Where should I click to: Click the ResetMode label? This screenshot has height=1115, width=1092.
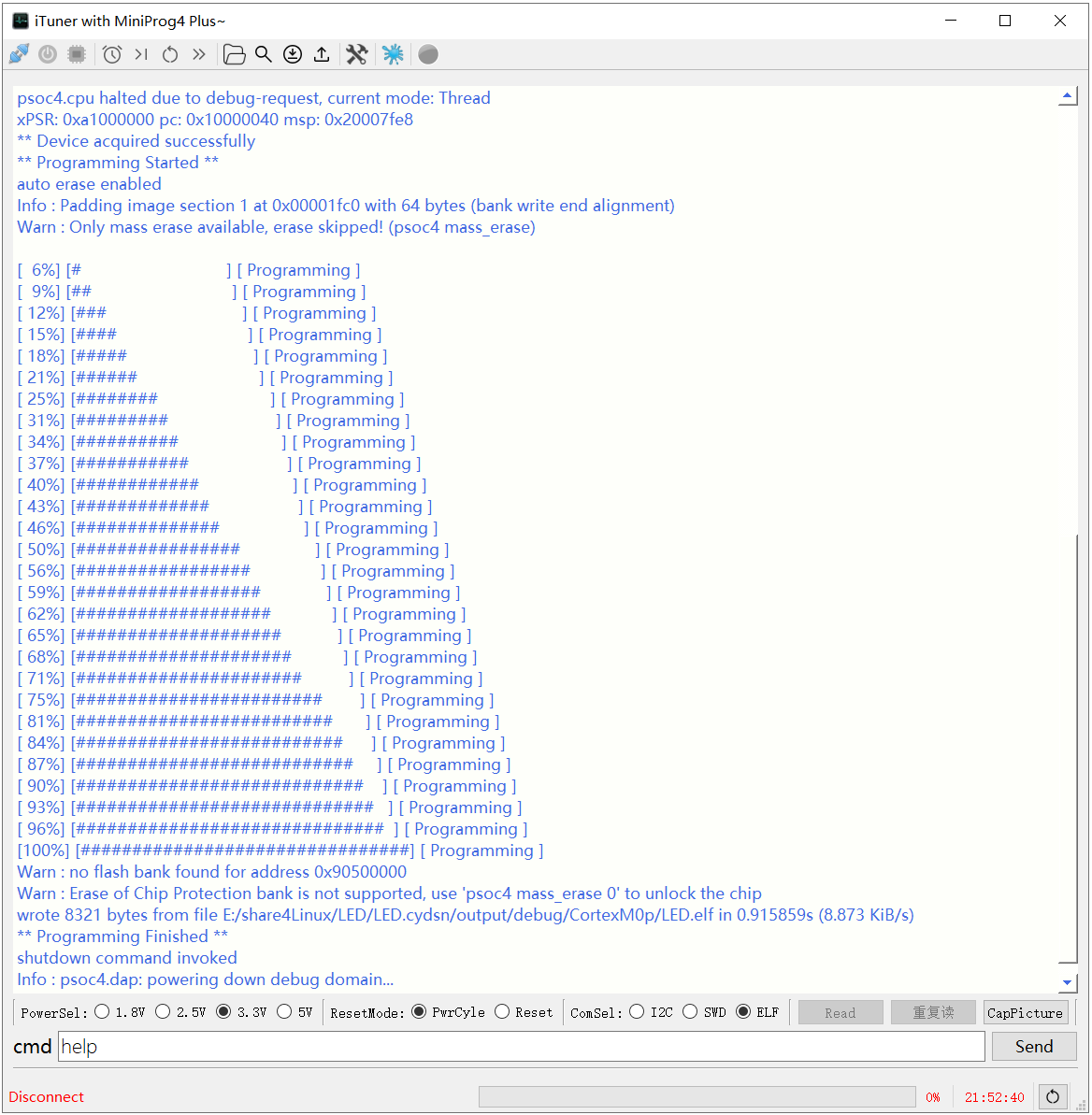367,1012
